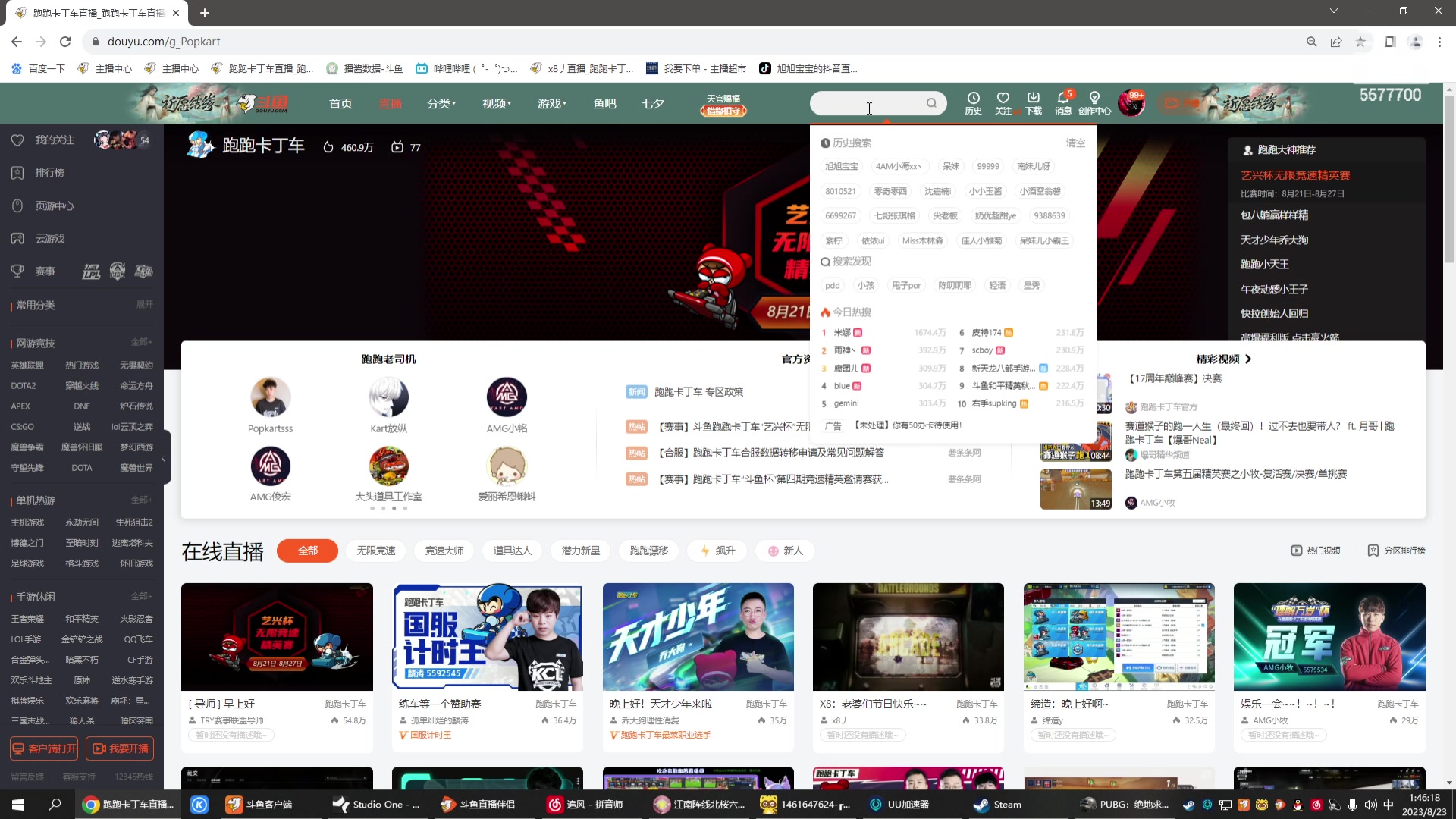Expand 游戏 dropdown in top navigation

pyautogui.click(x=552, y=103)
